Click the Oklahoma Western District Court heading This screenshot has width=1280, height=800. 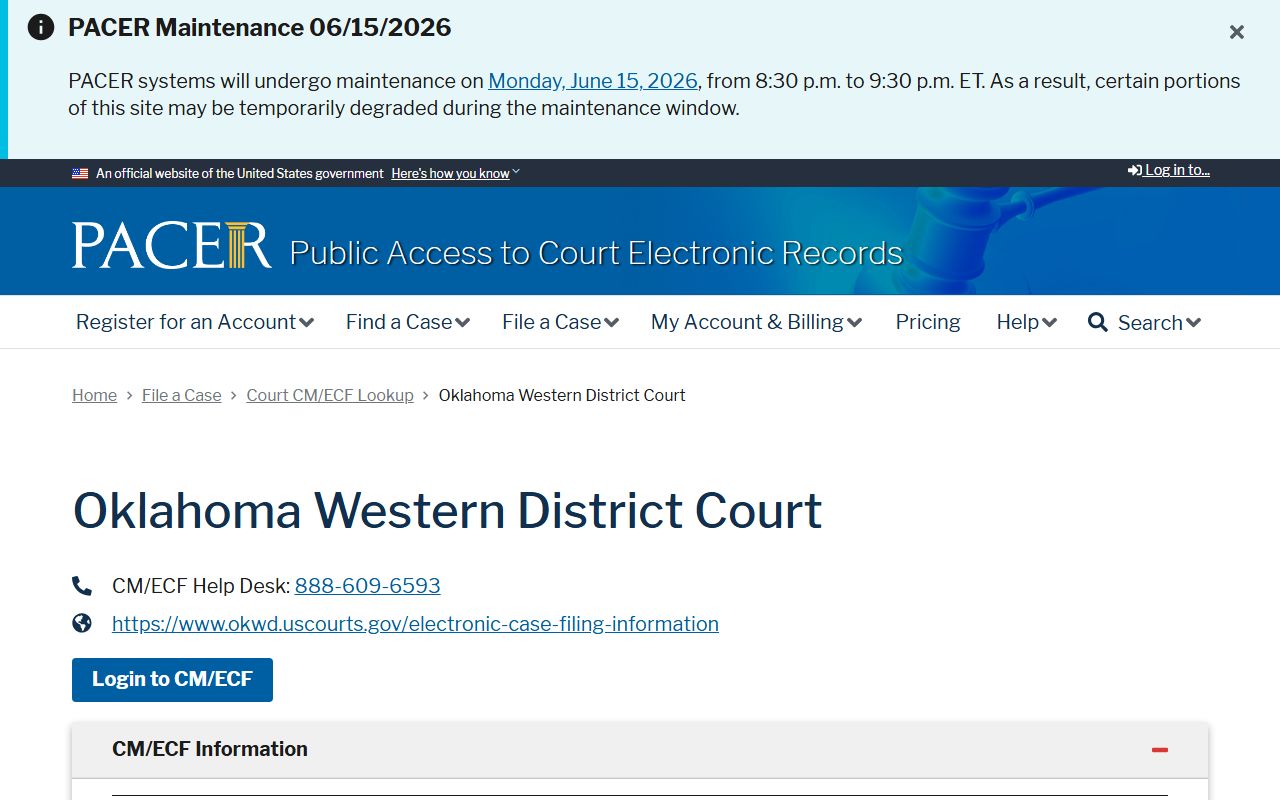tap(447, 511)
